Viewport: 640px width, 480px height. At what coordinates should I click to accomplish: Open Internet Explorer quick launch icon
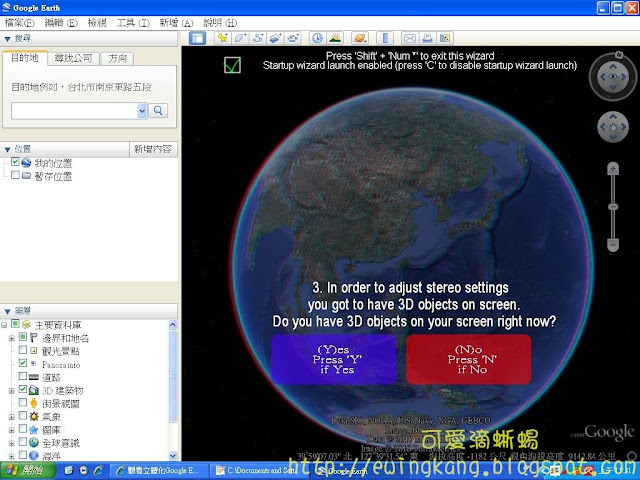(x=98, y=471)
